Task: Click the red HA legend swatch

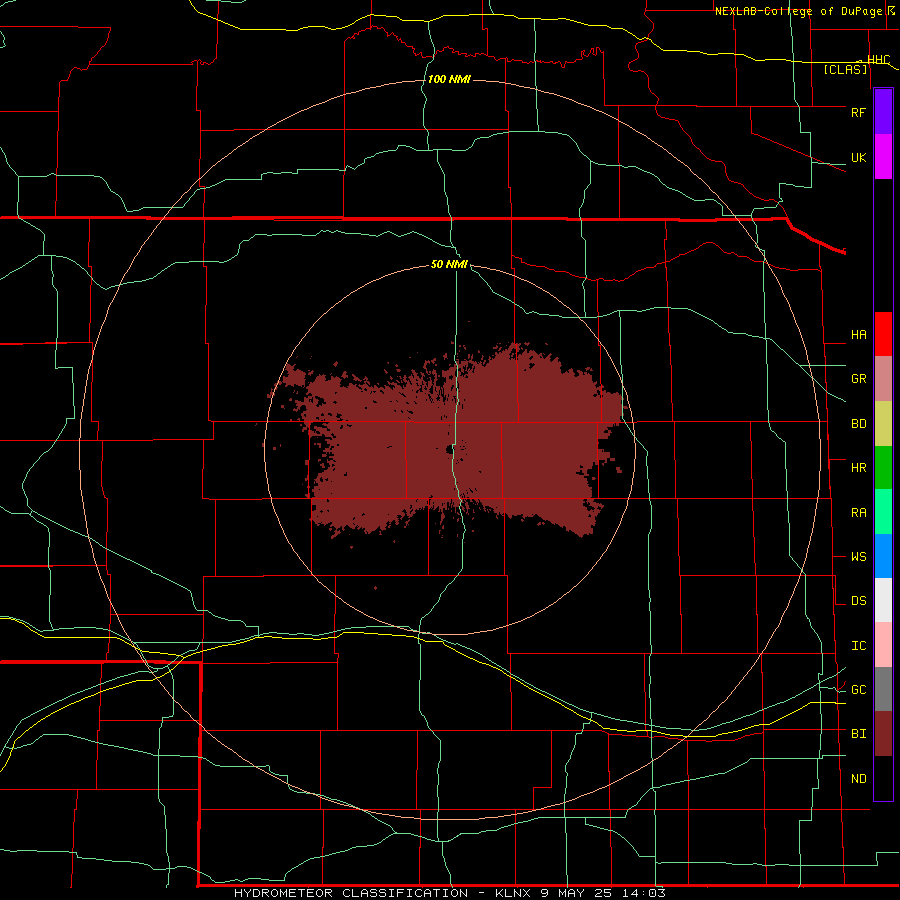Action: (883, 334)
